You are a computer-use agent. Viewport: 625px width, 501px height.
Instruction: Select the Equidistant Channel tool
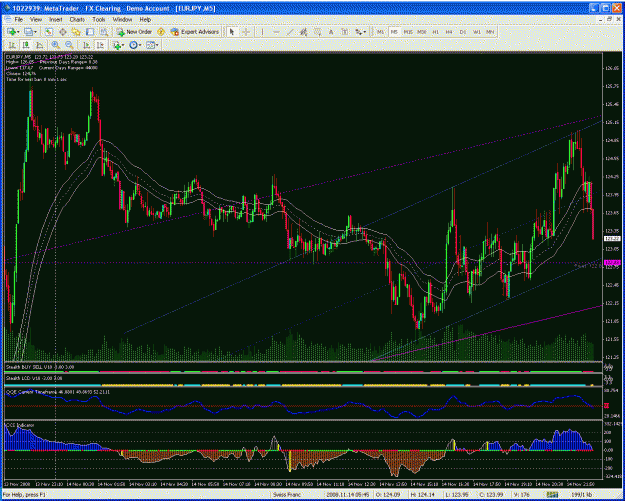click(304, 32)
